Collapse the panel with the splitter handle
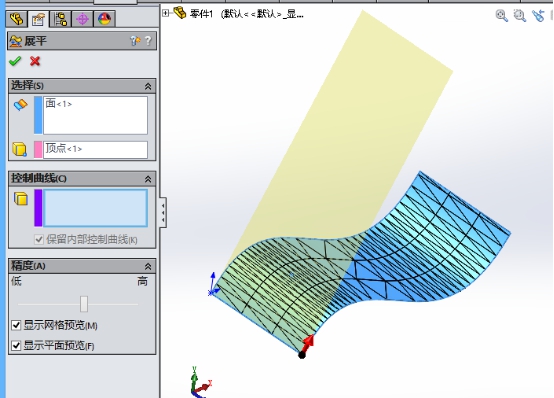This screenshot has height=398, width=554. click(163, 213)
